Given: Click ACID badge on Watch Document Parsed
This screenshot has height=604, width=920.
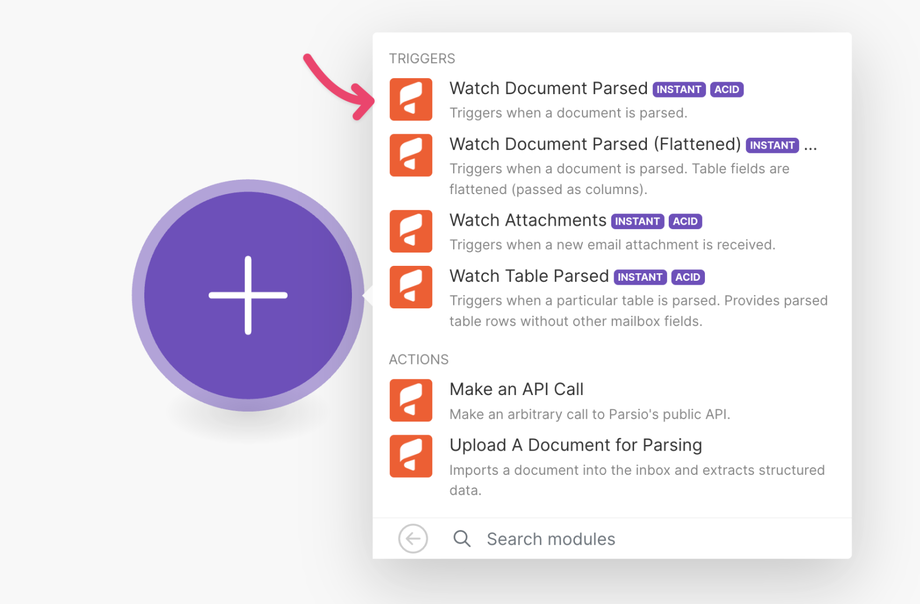Looking at the screenshot, I should point(727,89).
